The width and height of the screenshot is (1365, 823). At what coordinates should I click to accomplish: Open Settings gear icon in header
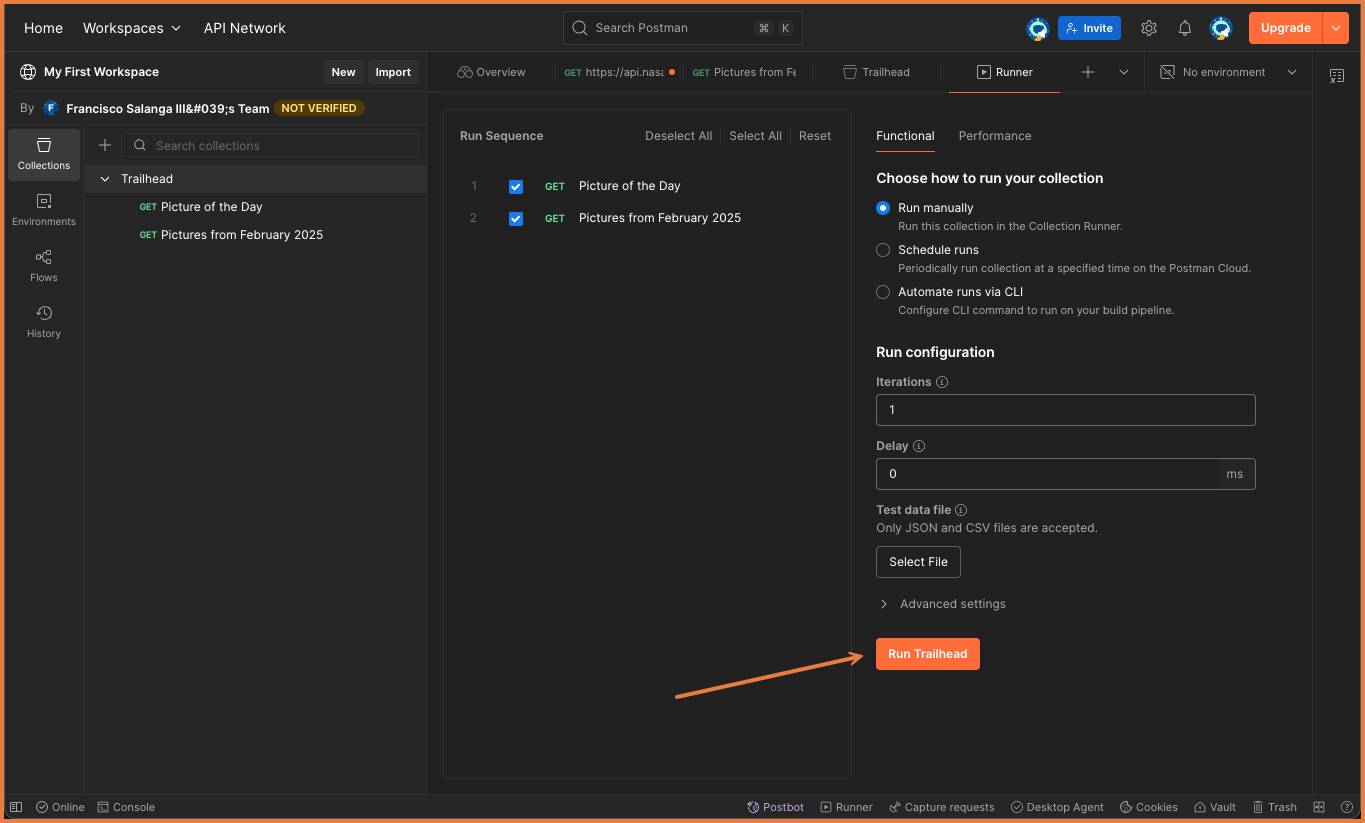click(x=1149, y=28)
